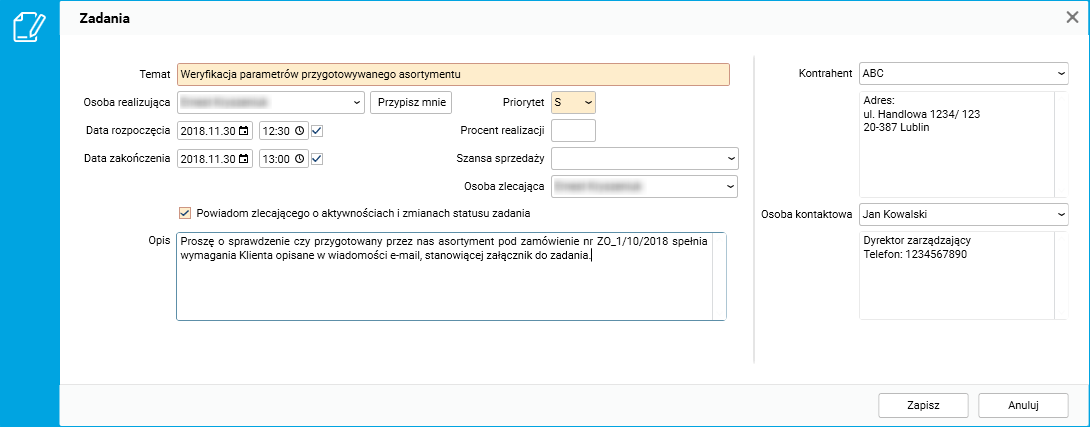Open the Osoba zlecająca dropdown
This screenshot has width=1090, height=427.
731,186
